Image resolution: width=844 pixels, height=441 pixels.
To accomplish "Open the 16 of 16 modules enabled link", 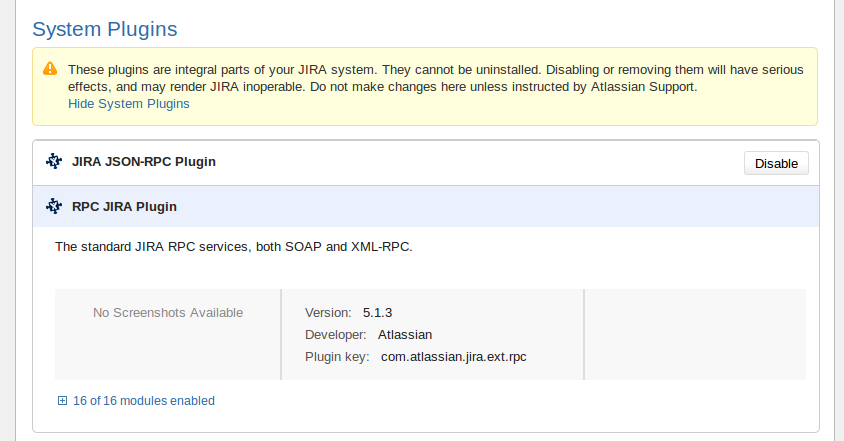I will point(144,401).
